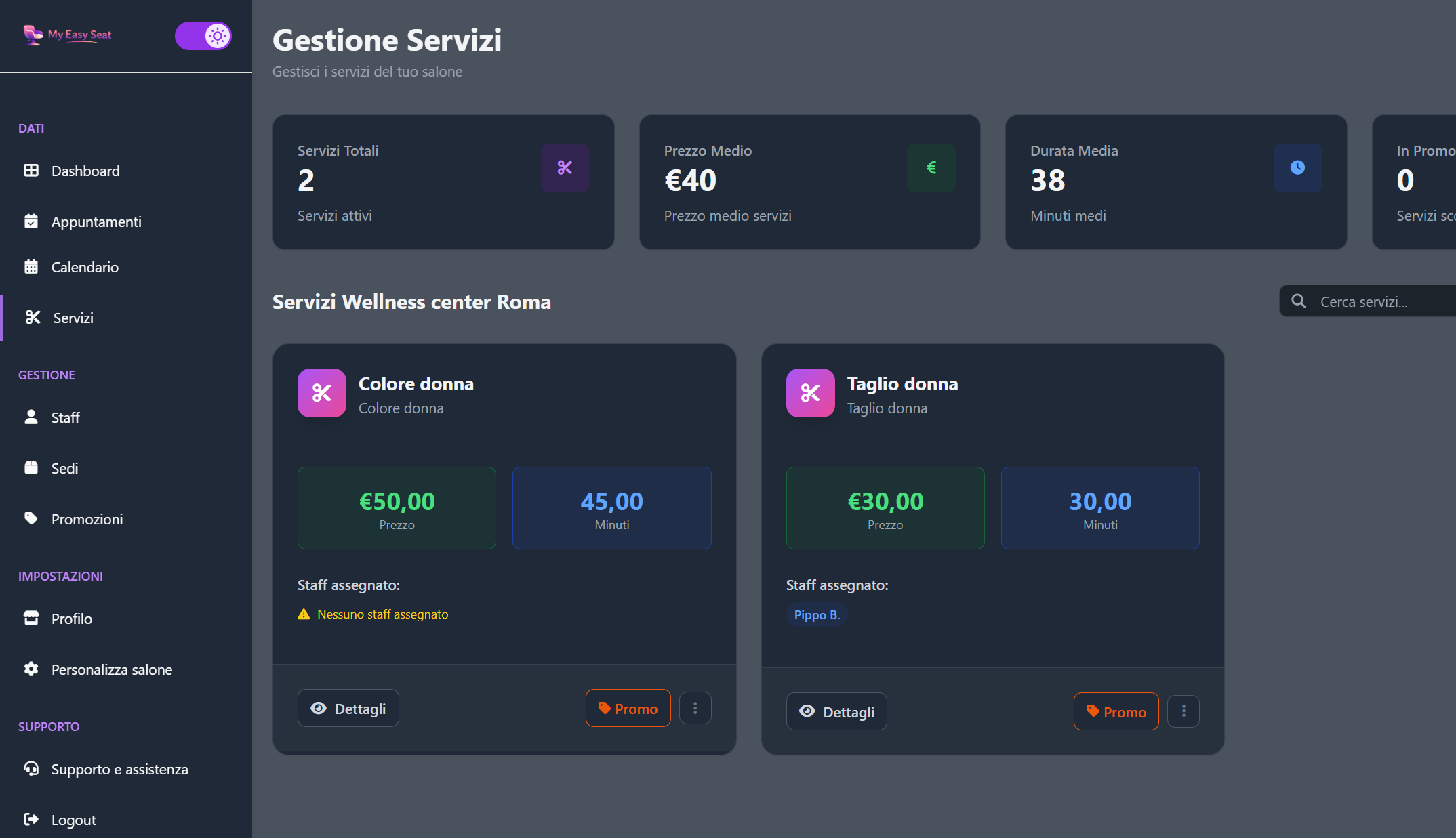
Task: Click the In Promo value 0
Action: pos(1405,181)
